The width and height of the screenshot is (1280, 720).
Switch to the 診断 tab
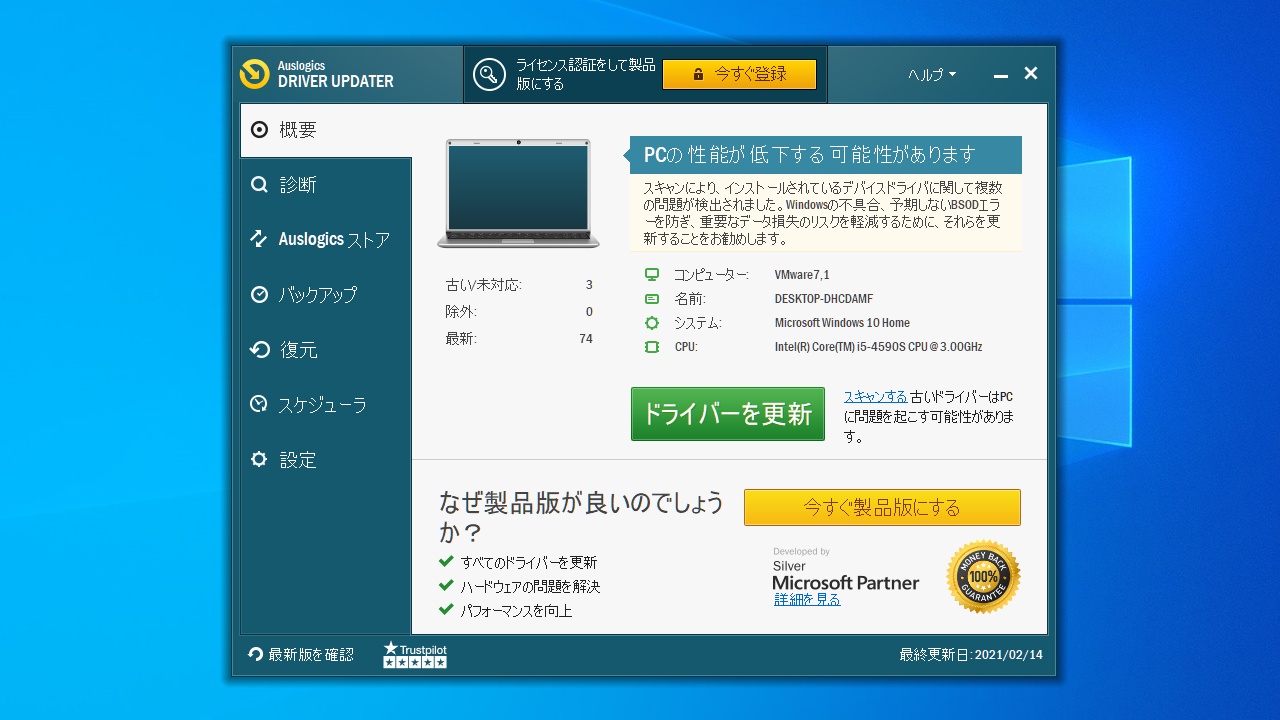click(x=326, y=185)
